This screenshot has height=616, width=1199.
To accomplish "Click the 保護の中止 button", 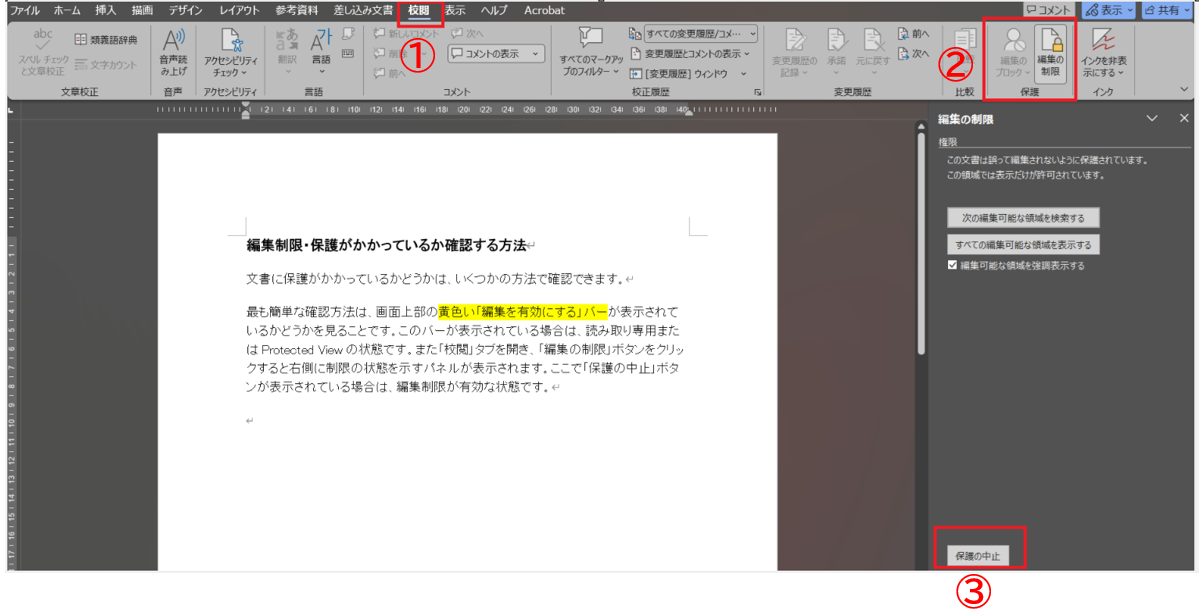I will [x=977, y=554].
